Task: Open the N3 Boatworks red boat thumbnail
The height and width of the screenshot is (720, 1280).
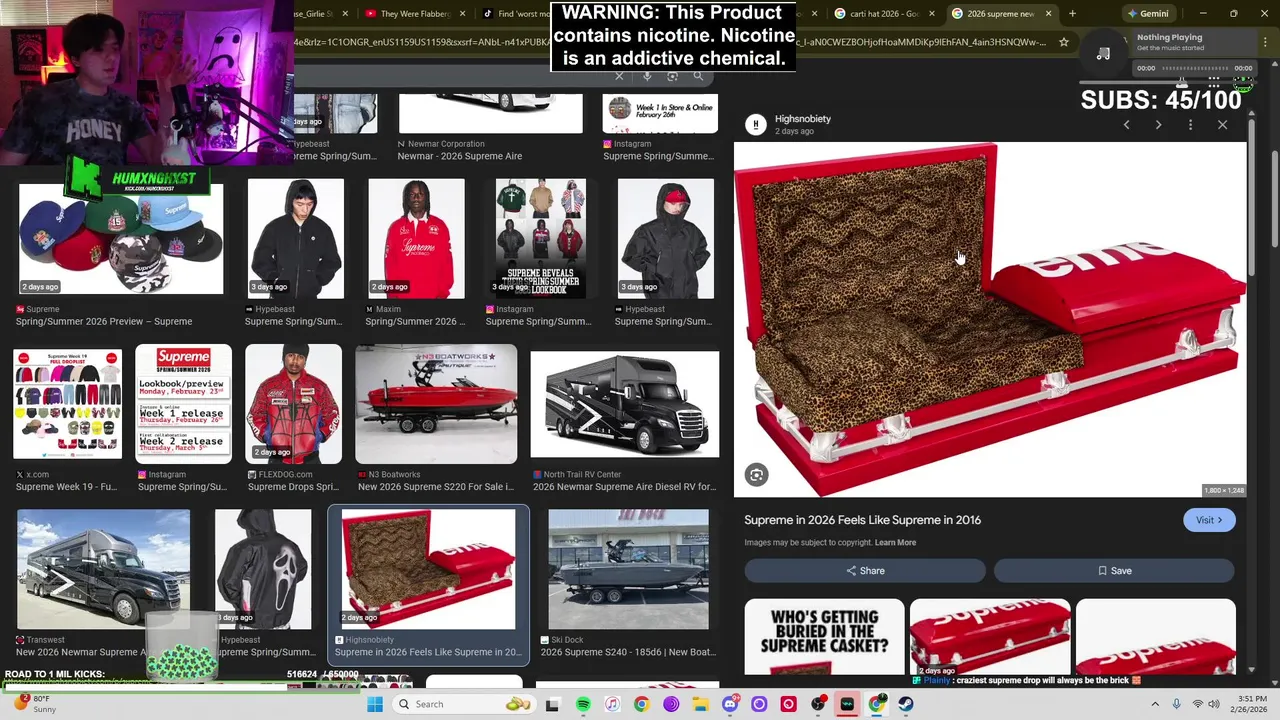Action: coord(436,404)
